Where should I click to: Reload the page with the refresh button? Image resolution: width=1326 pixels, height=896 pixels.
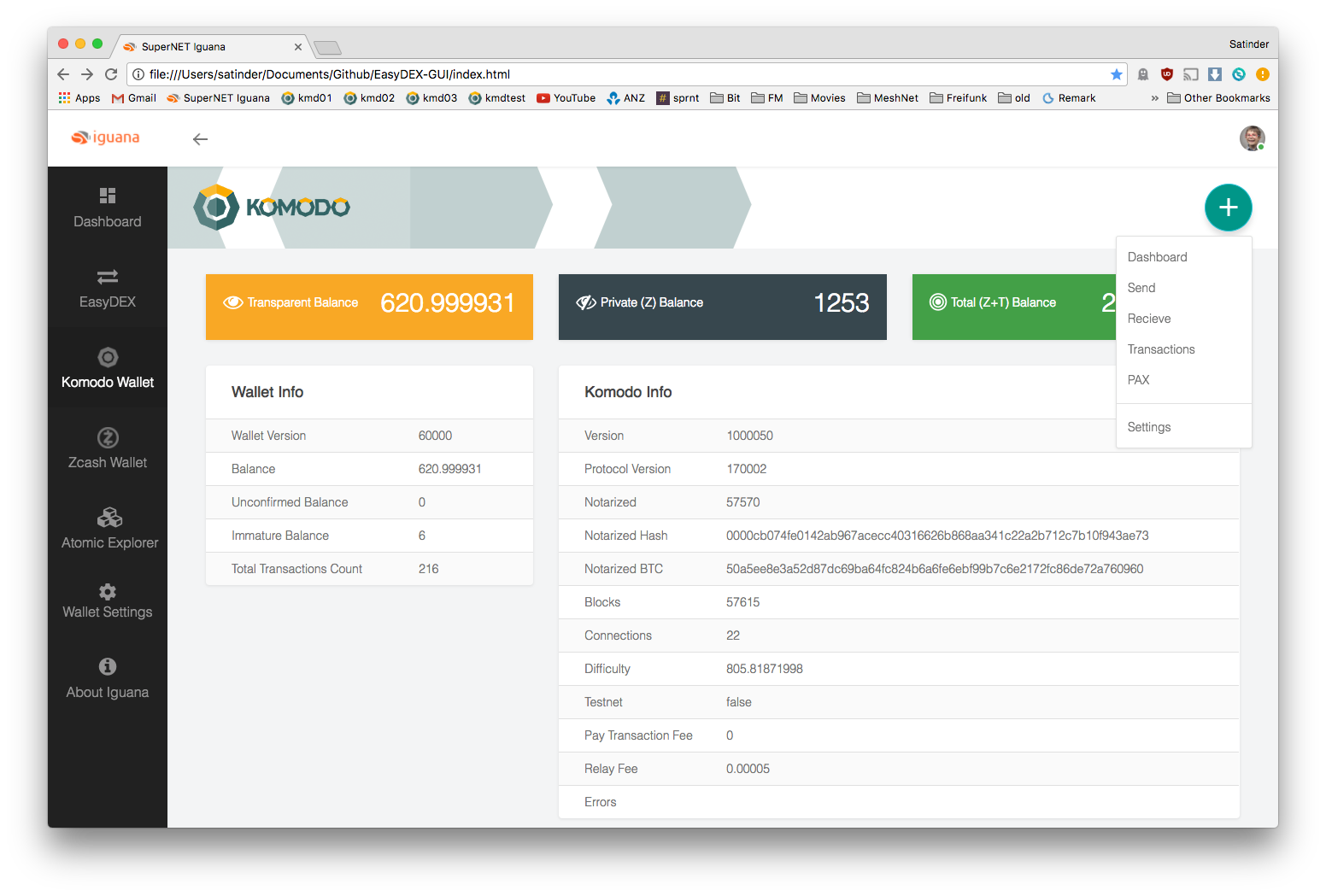[x=111, y=74]
